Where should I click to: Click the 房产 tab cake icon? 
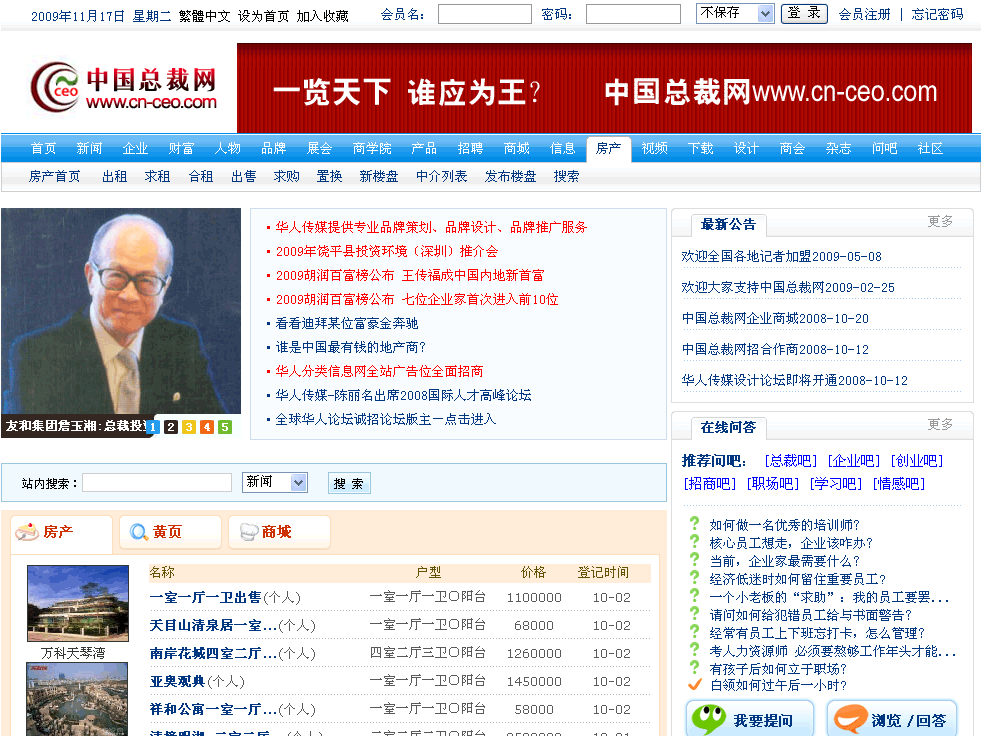click(27, 532)
